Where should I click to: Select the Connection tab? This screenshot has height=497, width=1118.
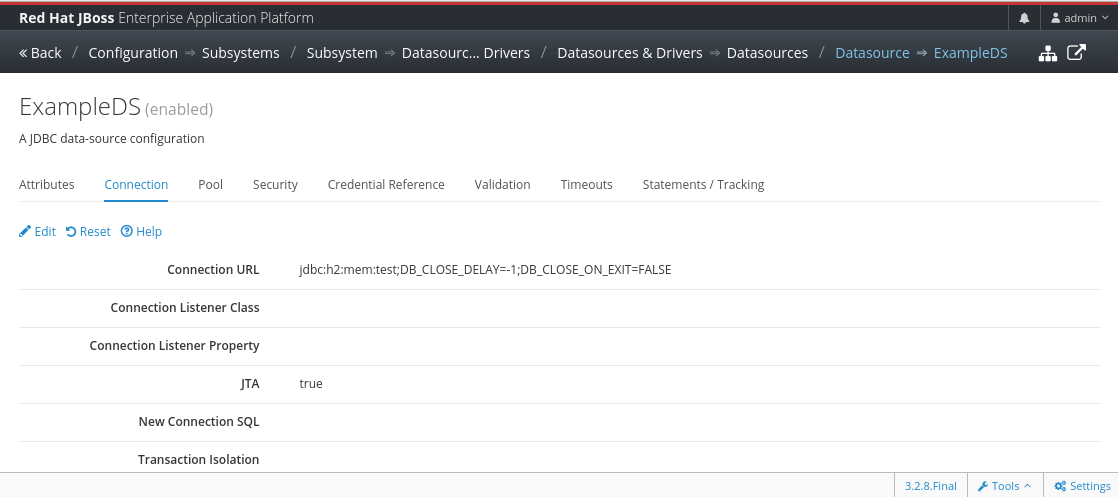click(136, 184)
